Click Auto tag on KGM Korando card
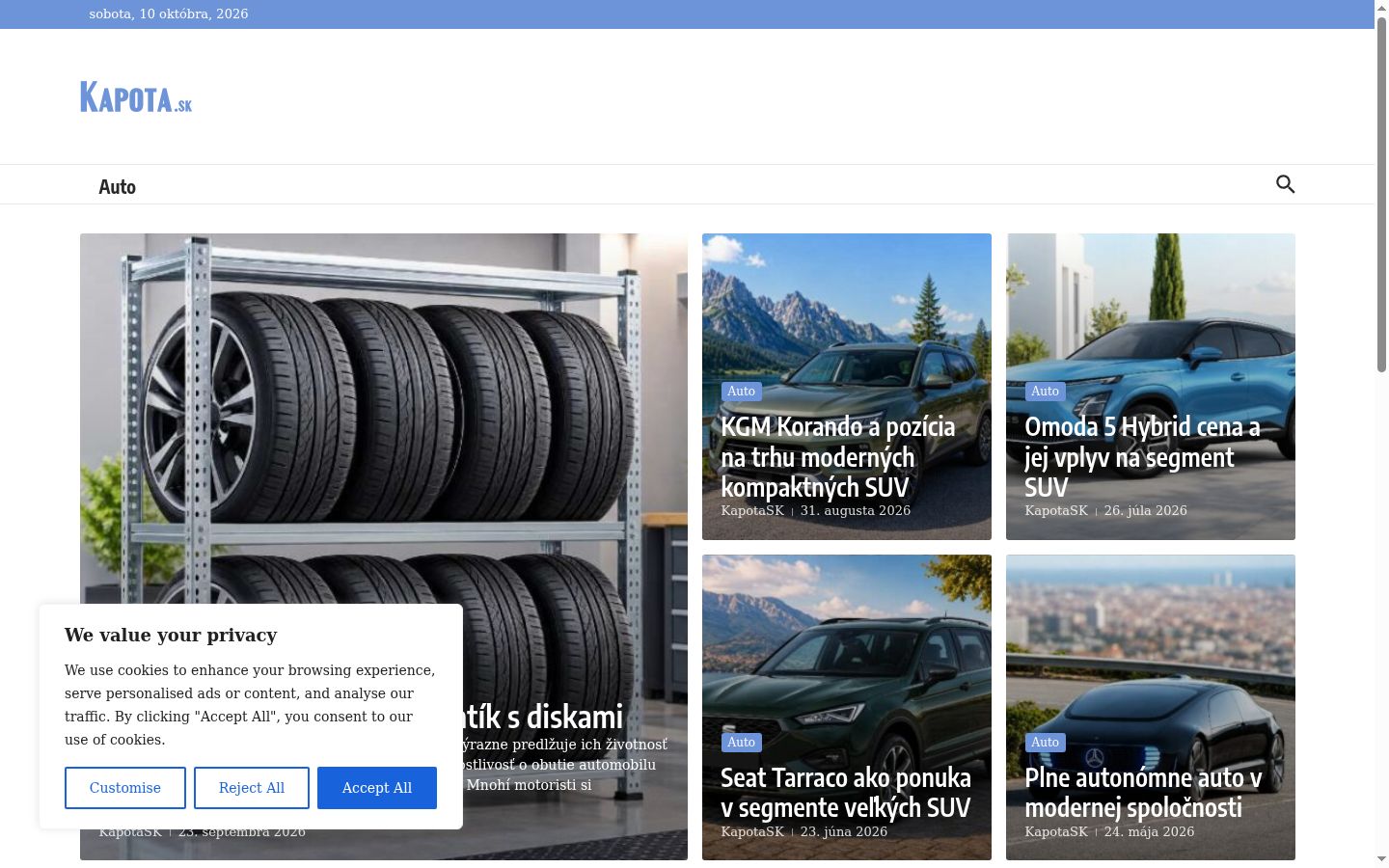The width and height of the screenshot is (1389, 868). pyautogui.click(x=742, y=392)
